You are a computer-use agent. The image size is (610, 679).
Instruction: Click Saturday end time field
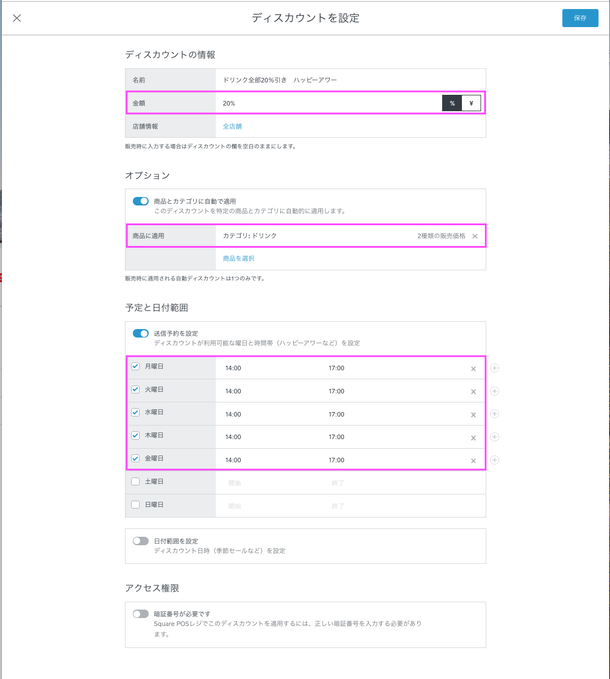[x=338, y=483]
